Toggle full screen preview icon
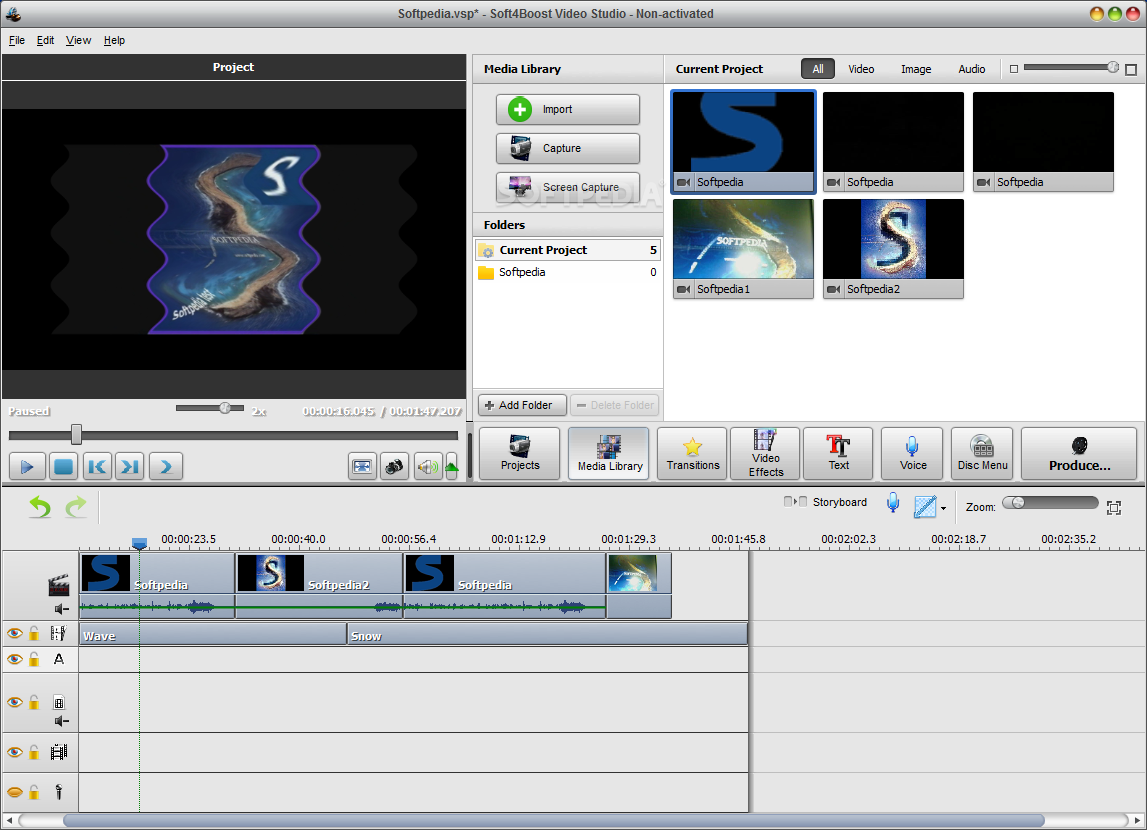Screen dimensions: 1147x830 coord(362,467)
